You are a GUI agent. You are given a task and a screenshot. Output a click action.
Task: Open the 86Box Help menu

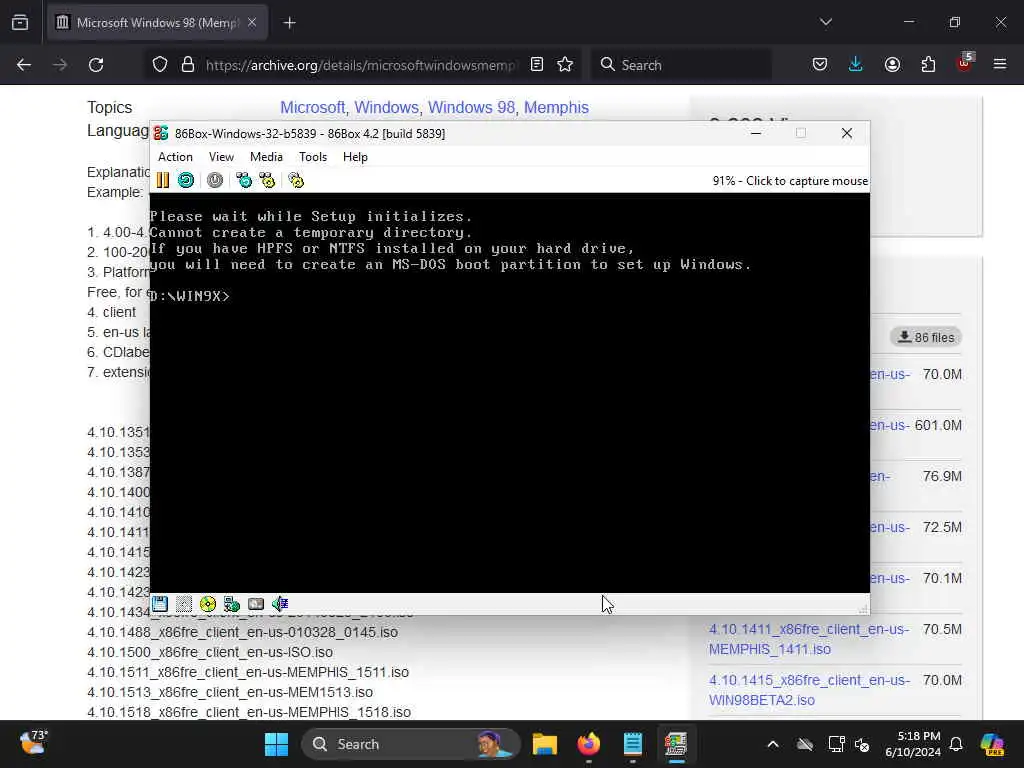coord(355,157)
